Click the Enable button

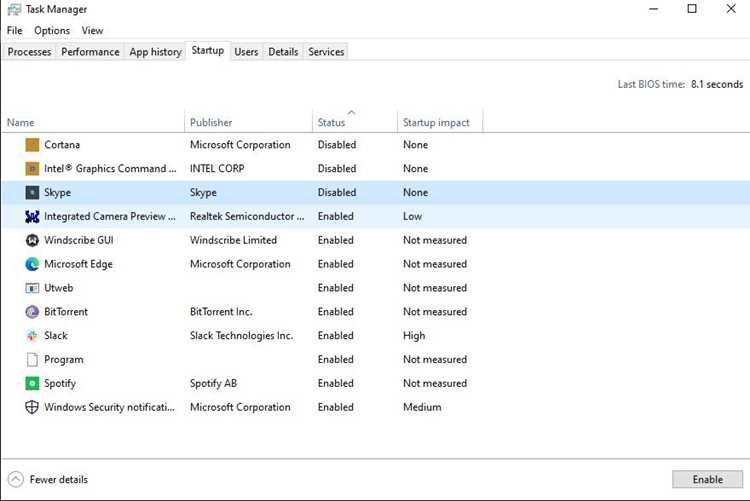[707, 479]
